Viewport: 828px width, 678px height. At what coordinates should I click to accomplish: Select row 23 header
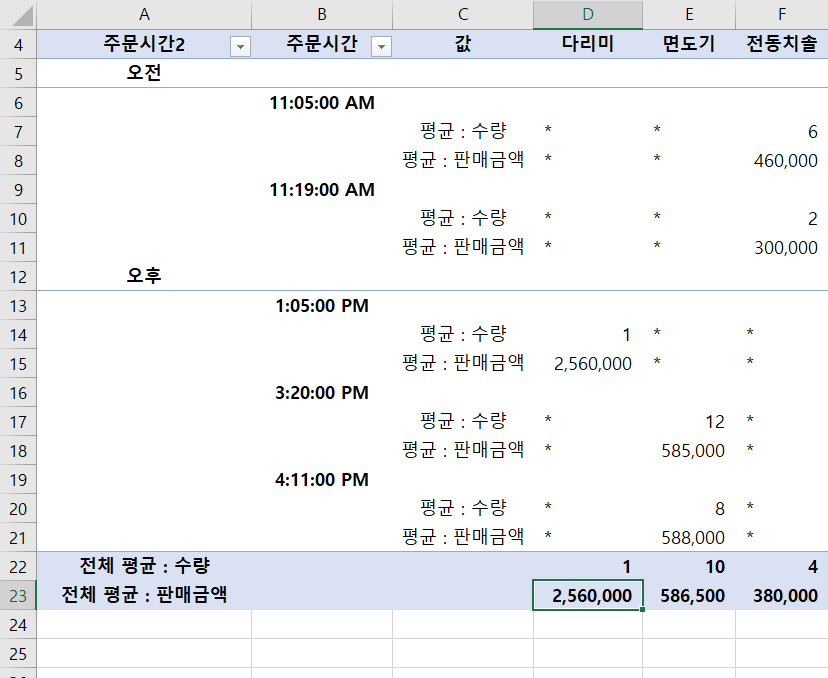[18, 595]
